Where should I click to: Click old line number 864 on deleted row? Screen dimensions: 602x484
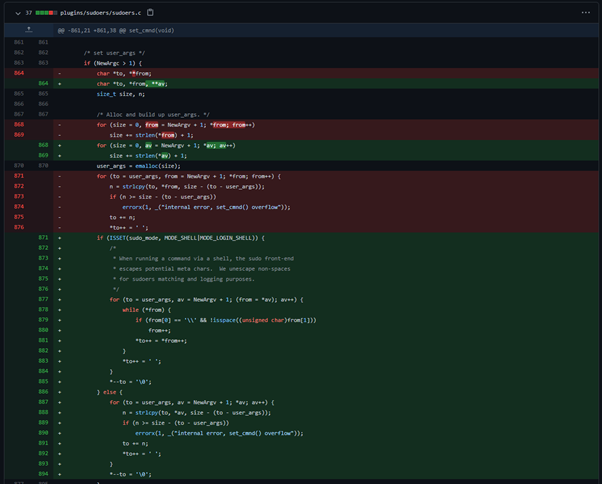pos(19,73)
